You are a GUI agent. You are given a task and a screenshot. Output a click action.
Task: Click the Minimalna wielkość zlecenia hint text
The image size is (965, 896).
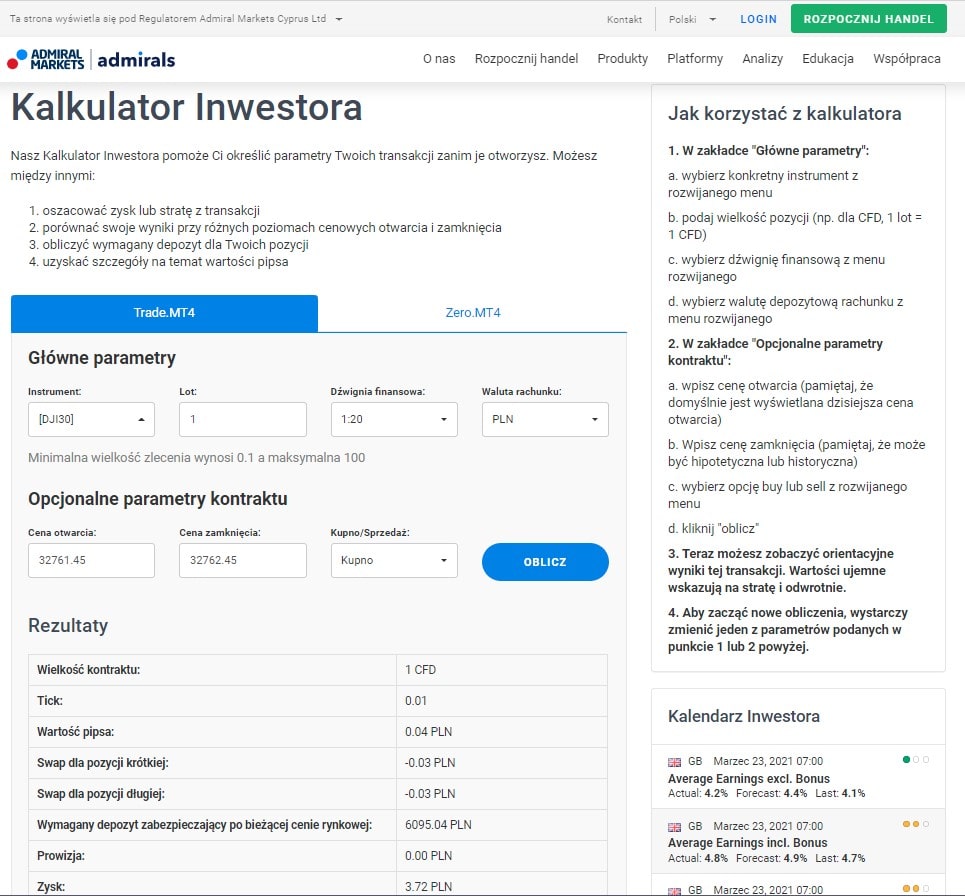tap(196, 458)
